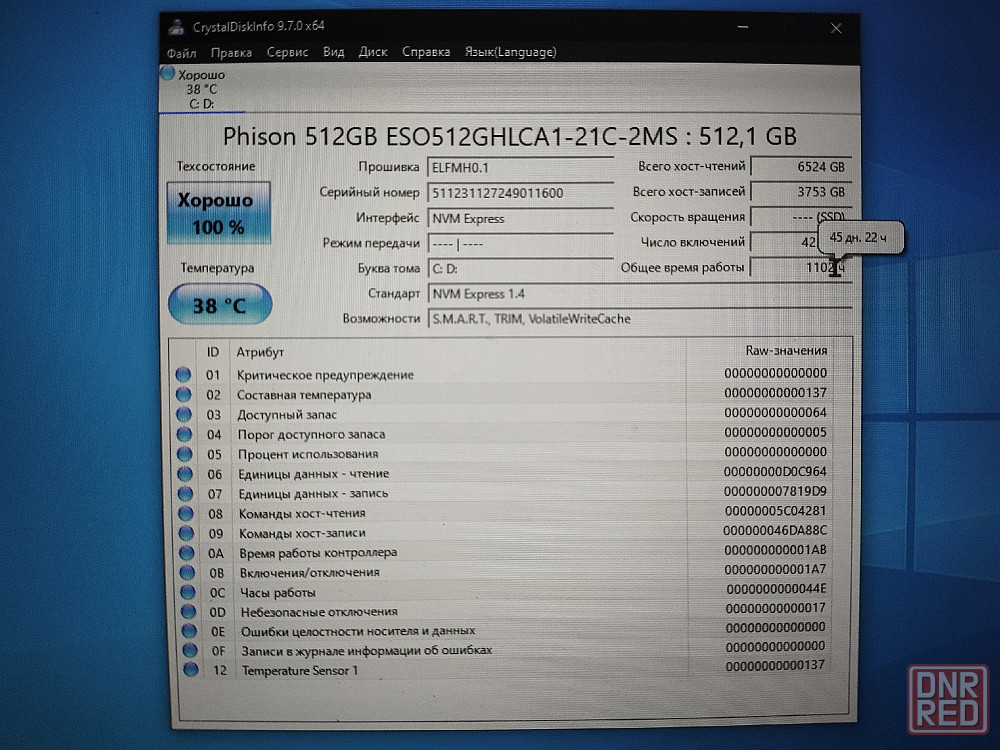
Task: Click the Общее время работы hours value
Action: [x=801, y=268]
